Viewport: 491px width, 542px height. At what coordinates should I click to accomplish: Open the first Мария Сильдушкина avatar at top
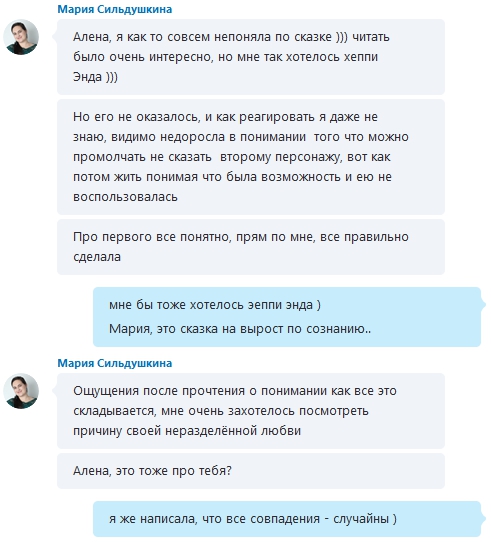point(21,37)
